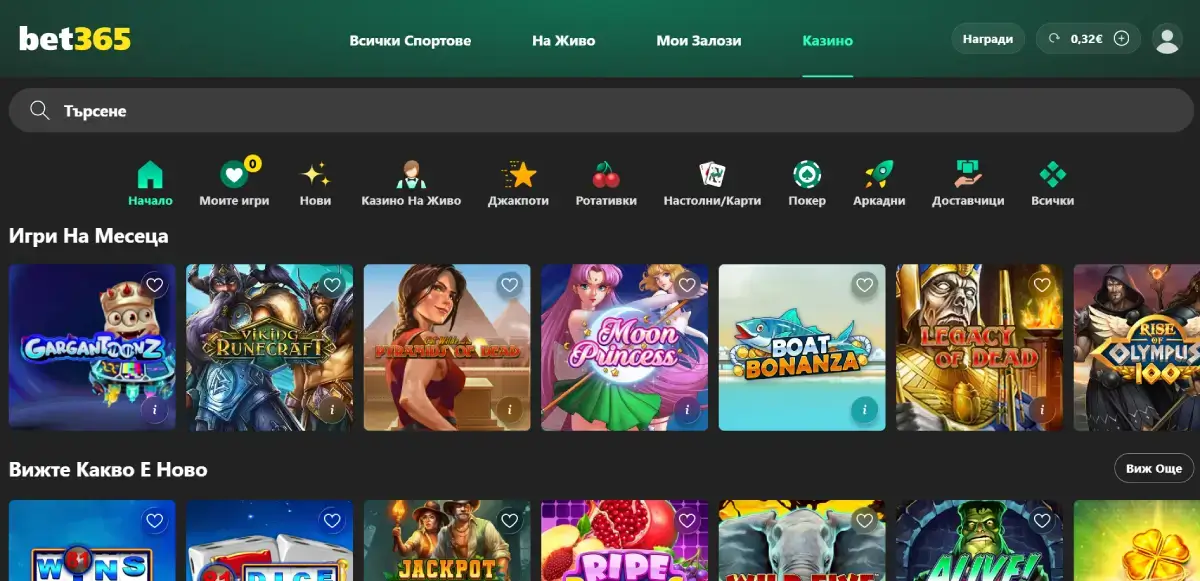Show info for Viking Runecraft game
This screenshot has width=1200, height=581.
pos(331,409)
